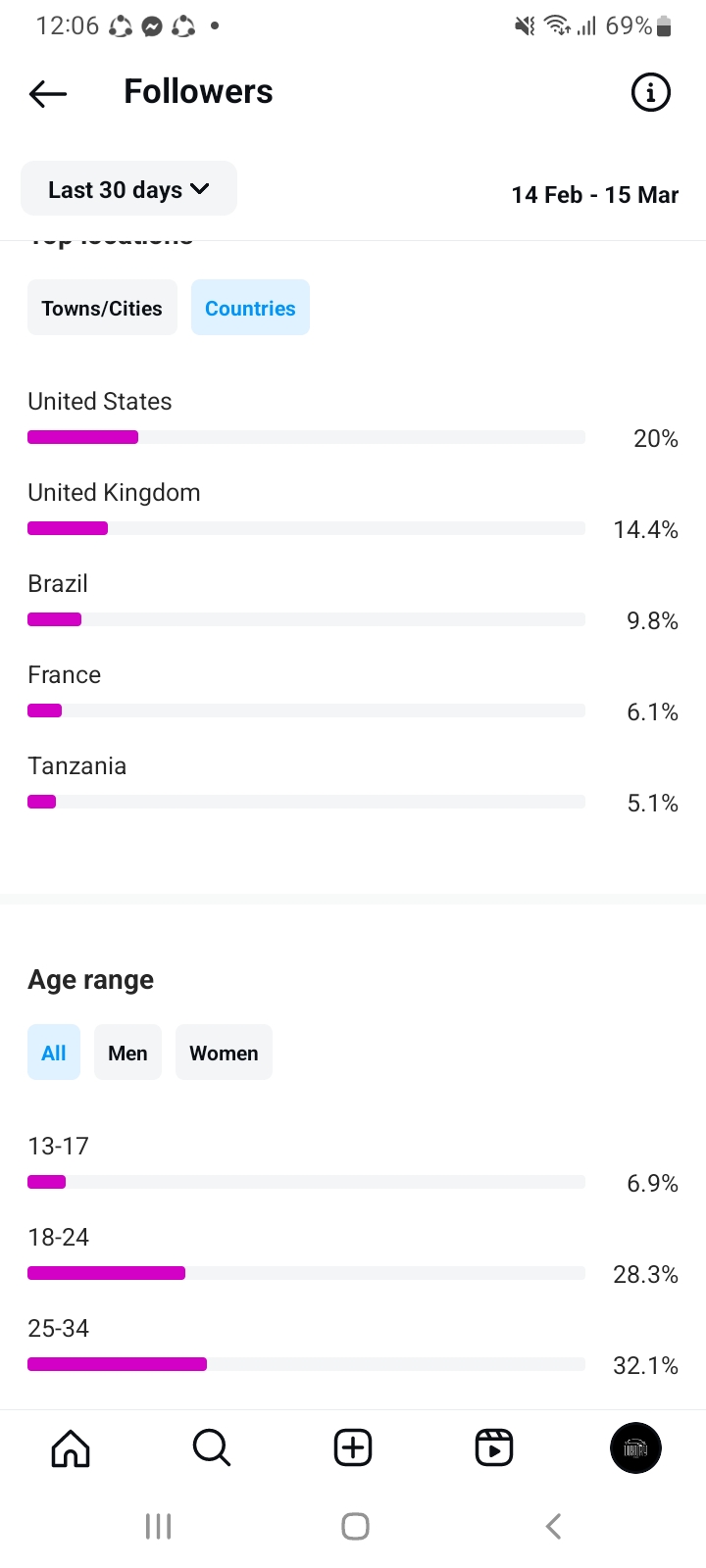Open the Reels icon
The width and height of the screenshot is (706, 1568).
tap(494, 1447)
